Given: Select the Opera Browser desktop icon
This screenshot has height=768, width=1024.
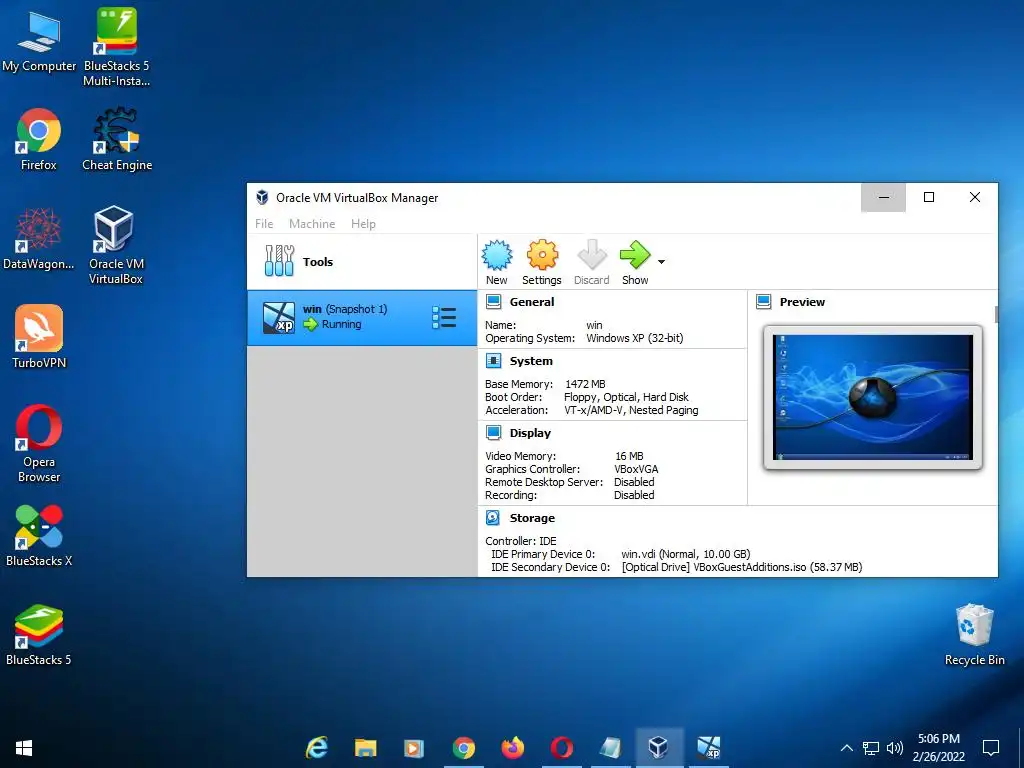Looking at the screenshot, I should (39, 444).
